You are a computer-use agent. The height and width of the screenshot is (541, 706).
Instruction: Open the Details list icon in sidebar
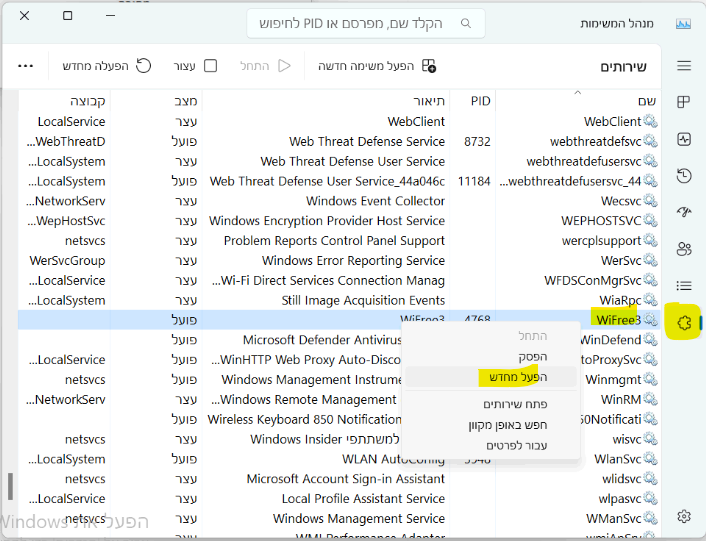[x=684, y=286]
